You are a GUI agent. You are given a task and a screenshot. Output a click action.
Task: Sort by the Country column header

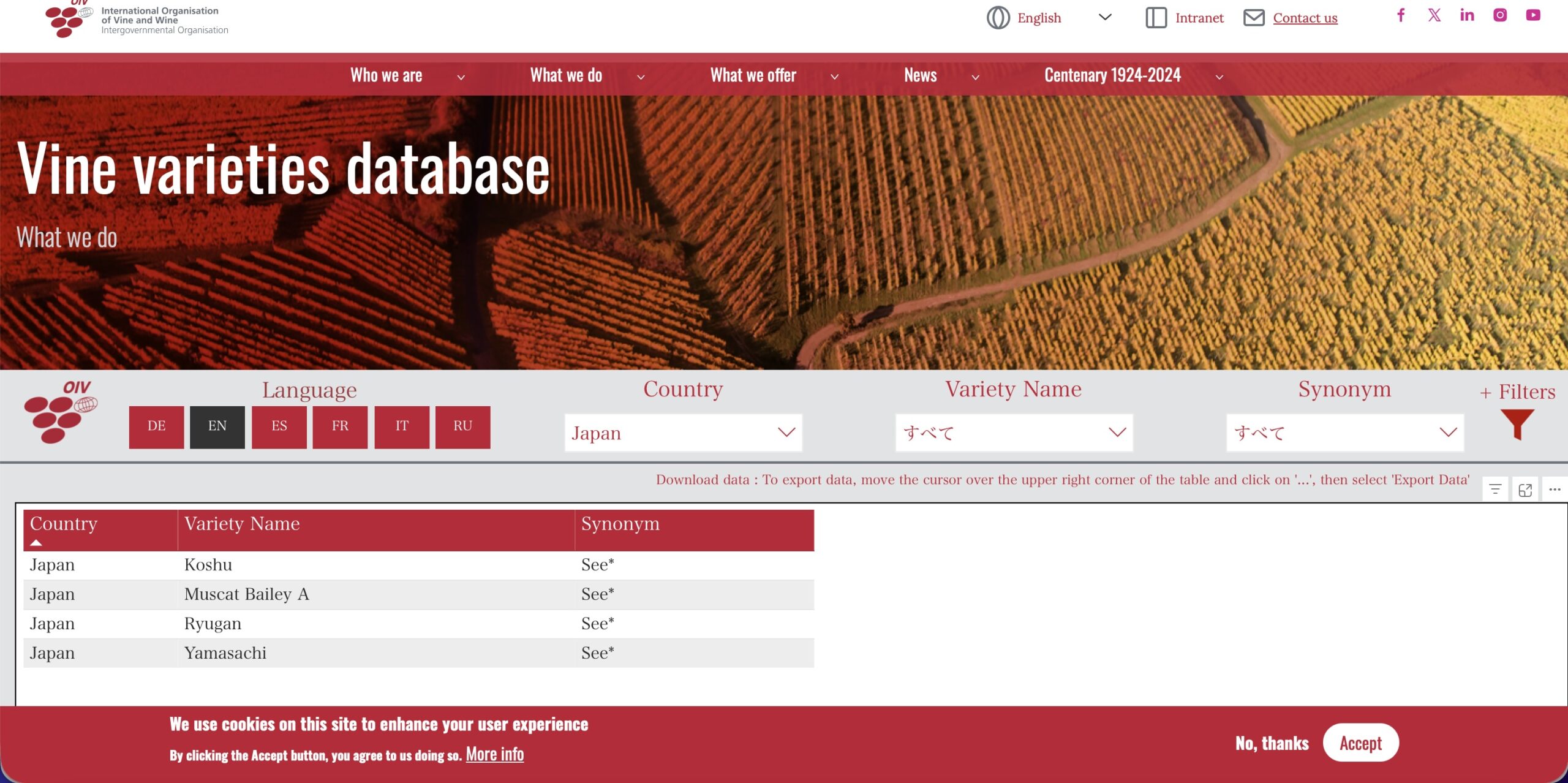coord(100,530)
